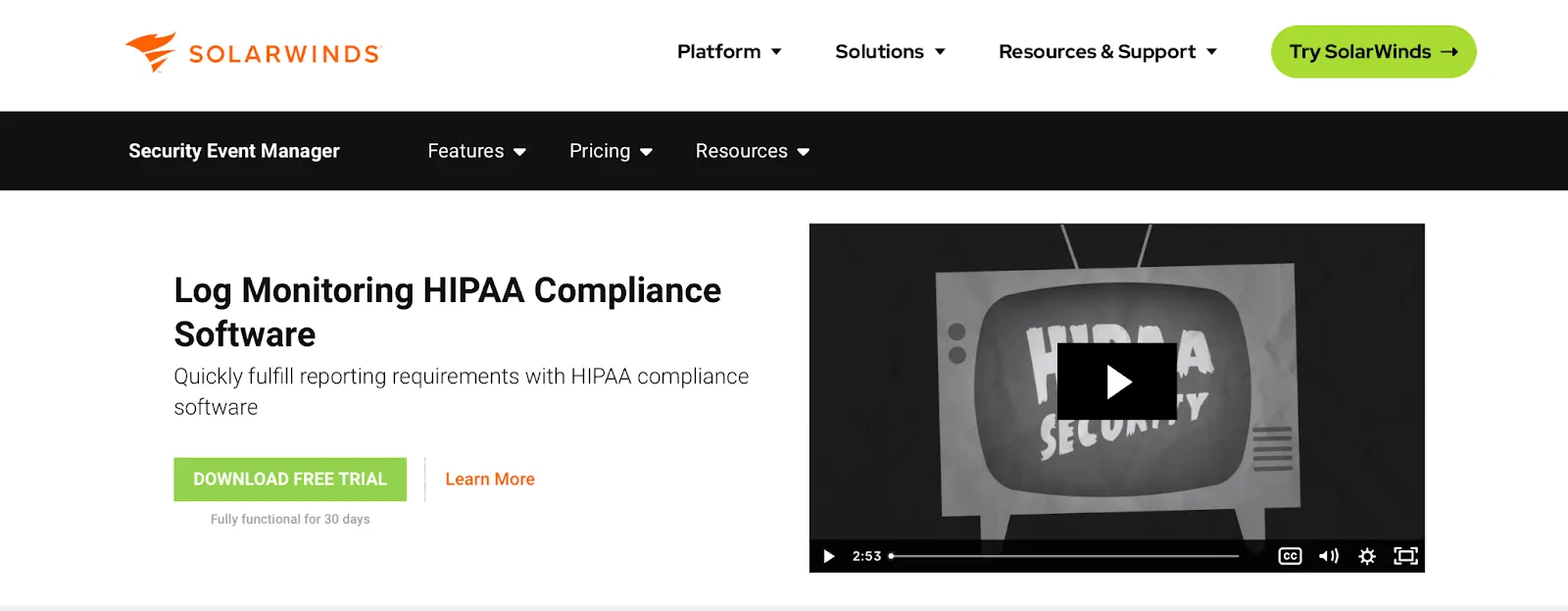Viewport: 1568px width, 611px height.
Task: Click the Try SolarWinds button
Action: coord(1373,52)
